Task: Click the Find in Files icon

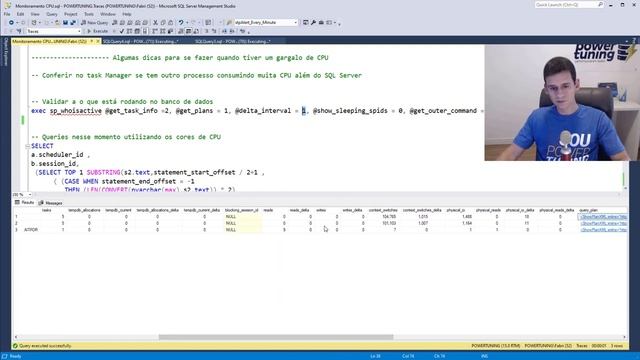Action: pyautogui.click(x=229, y=22)
